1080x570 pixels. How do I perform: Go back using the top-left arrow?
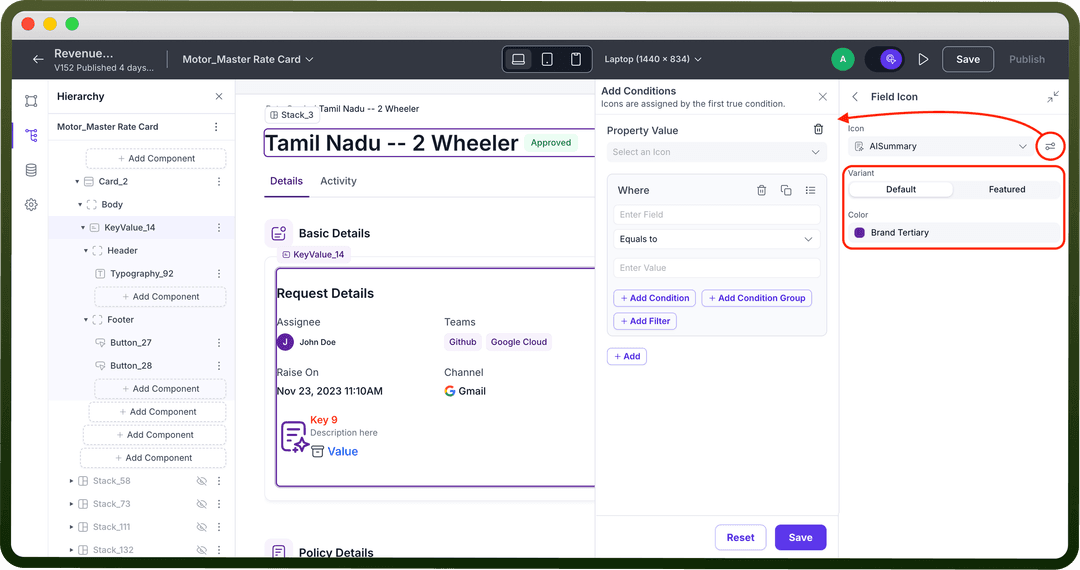tap(38, 59)
